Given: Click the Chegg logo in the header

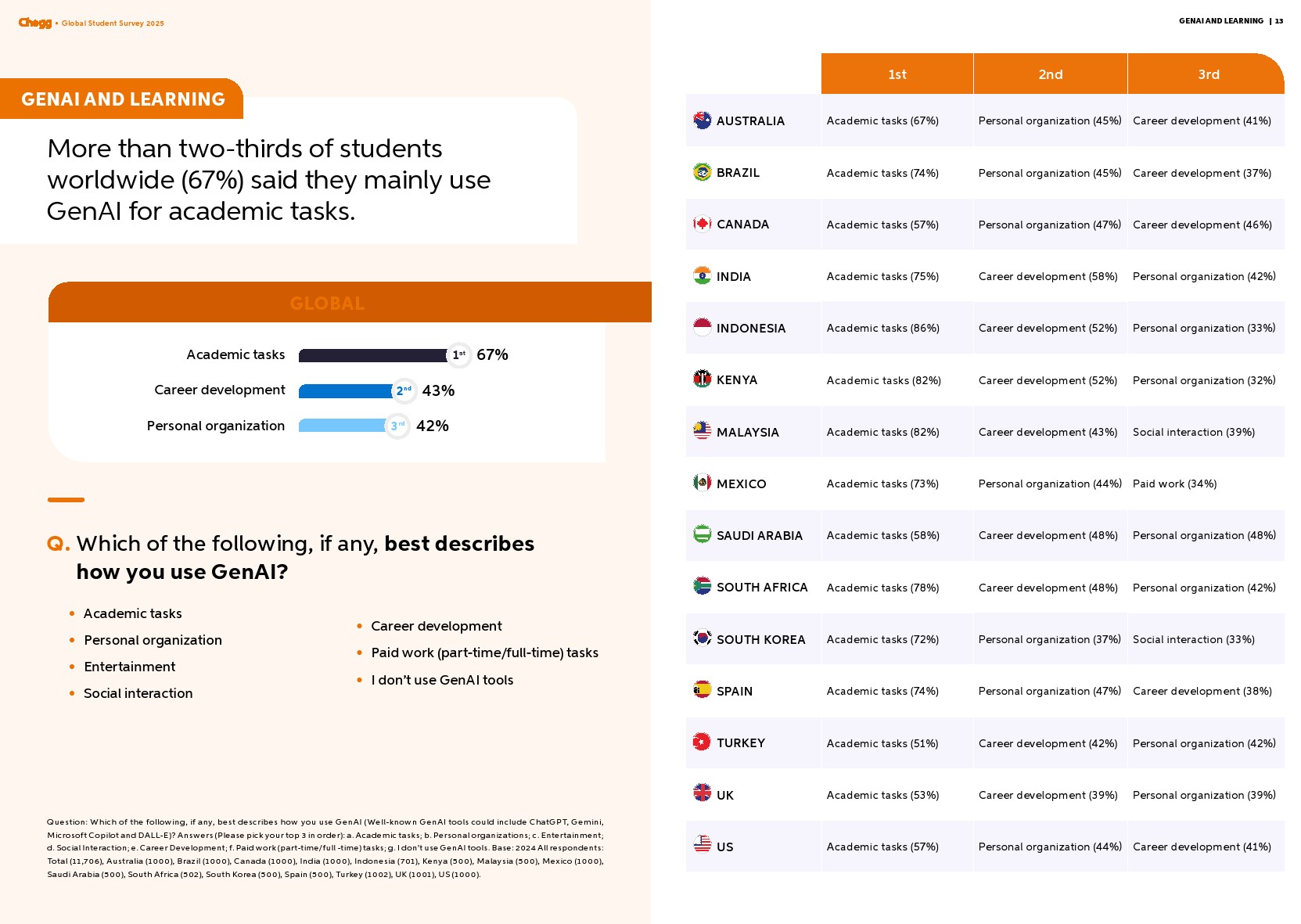Looking at the screenshot, I should click(35, 23).
